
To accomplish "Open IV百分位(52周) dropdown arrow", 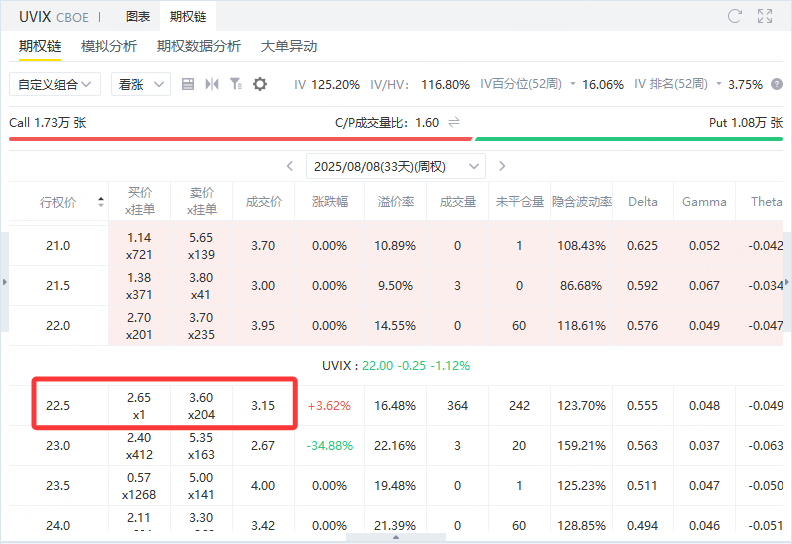I will (573, 84).
